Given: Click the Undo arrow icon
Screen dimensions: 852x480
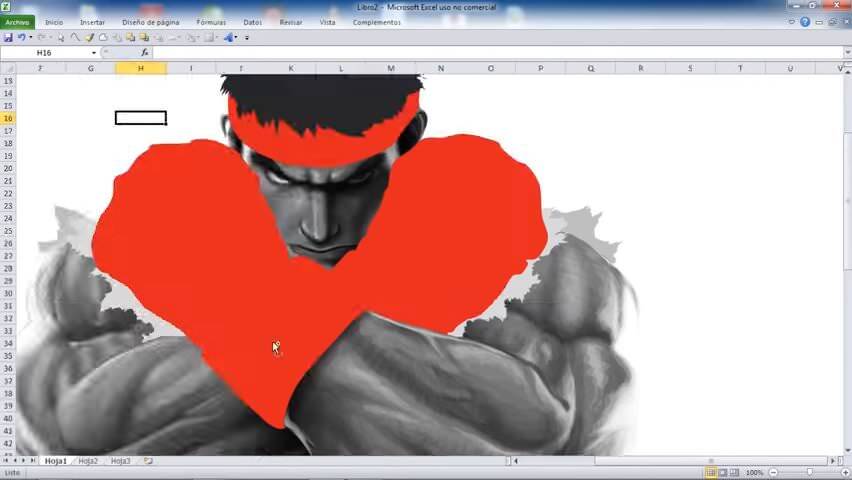Looking at the screenshot, I should [x=21, y=38].
